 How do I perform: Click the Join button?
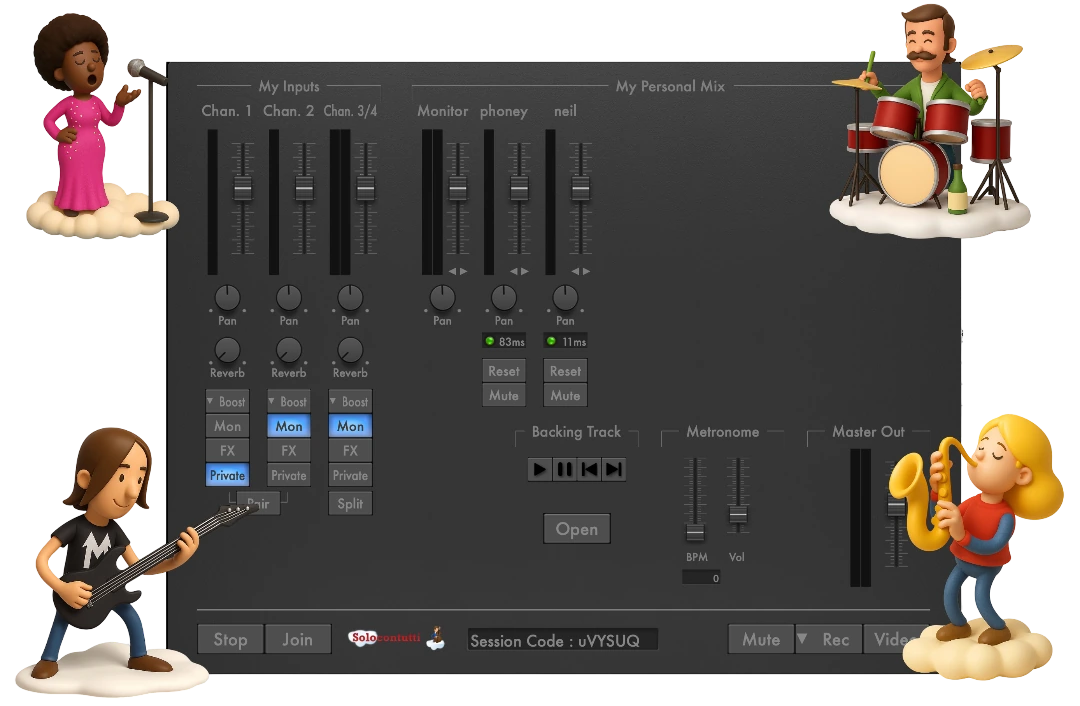[298, 639]
